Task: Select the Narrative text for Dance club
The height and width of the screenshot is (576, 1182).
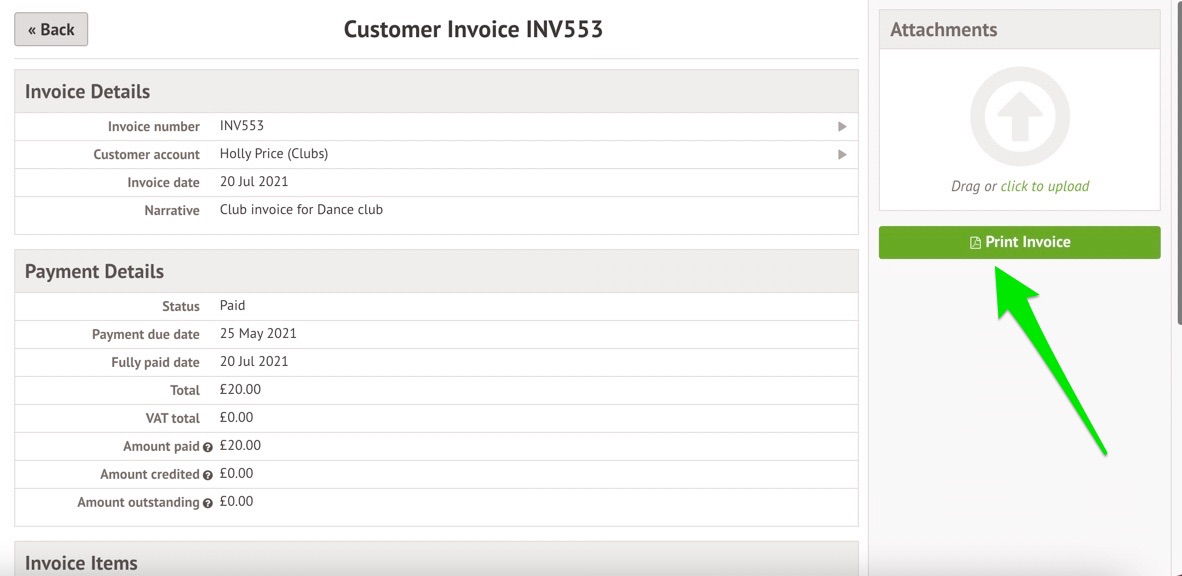Action: [301, 210]
